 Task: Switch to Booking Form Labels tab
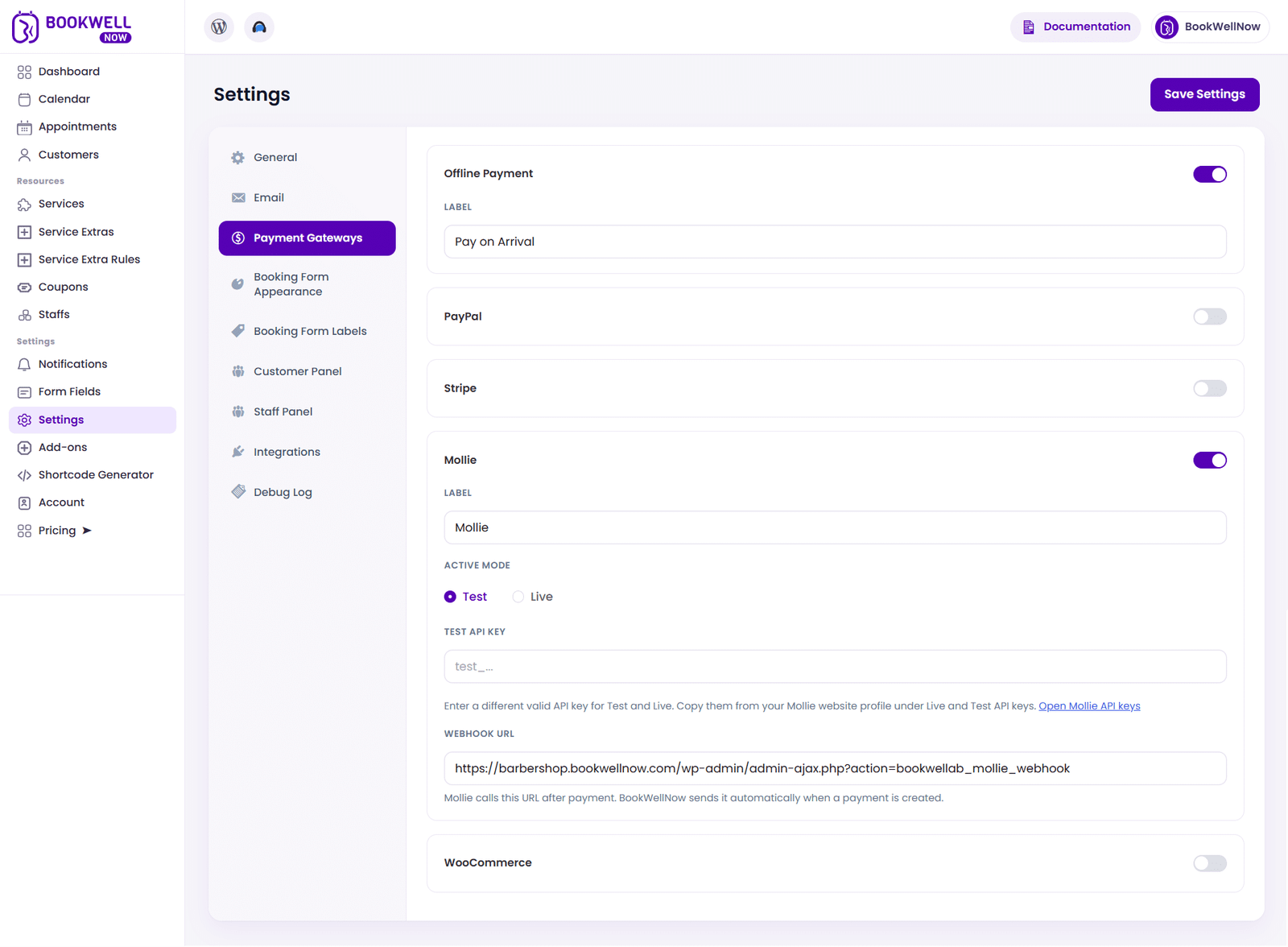pyautogui.click(x=307, y=331)
